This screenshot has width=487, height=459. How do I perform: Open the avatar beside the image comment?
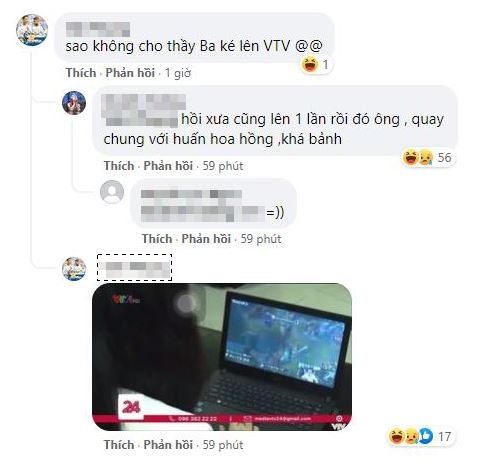(x=74, y=269)
